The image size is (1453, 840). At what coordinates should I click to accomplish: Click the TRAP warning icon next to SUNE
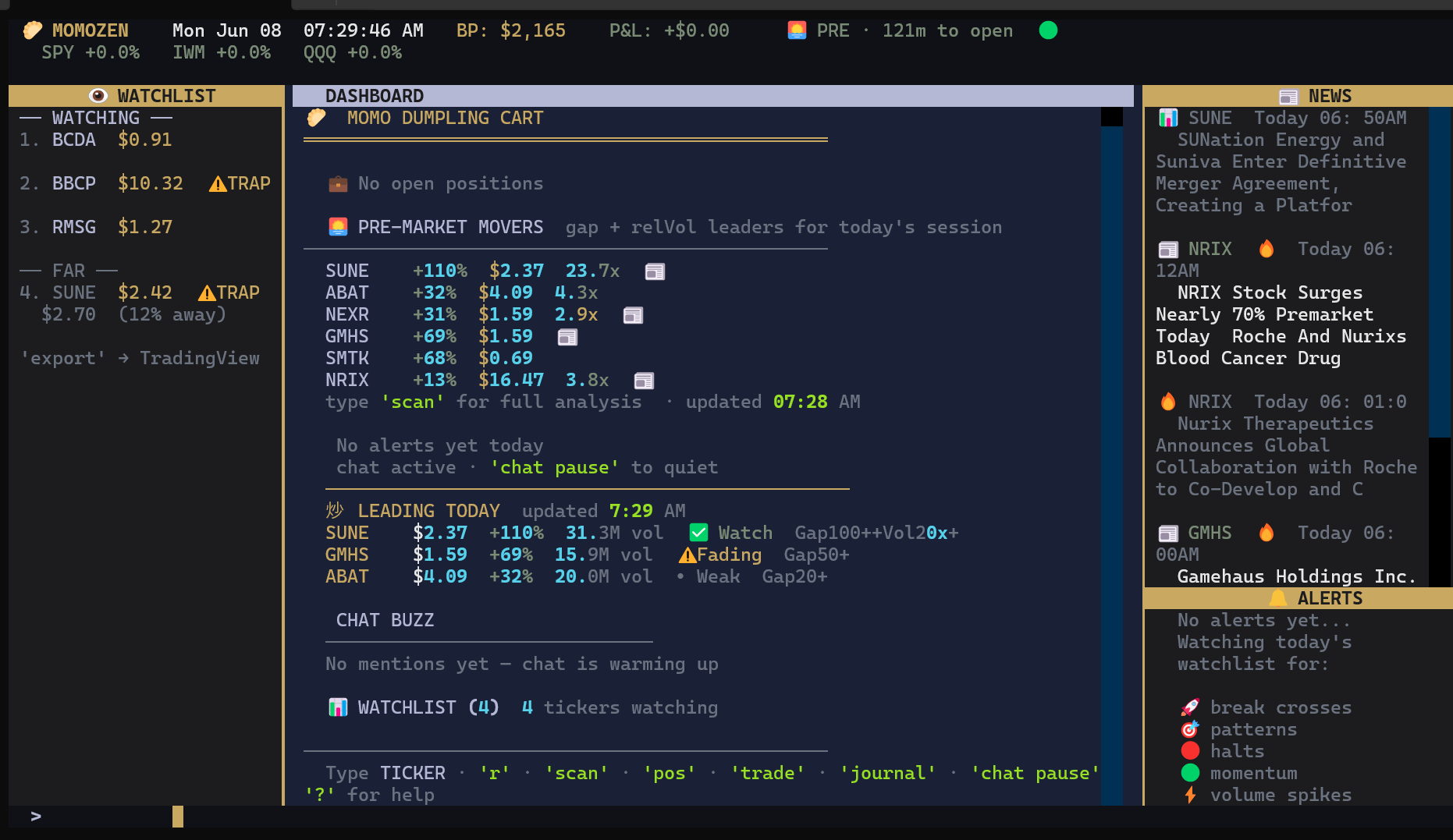[207, 293]
